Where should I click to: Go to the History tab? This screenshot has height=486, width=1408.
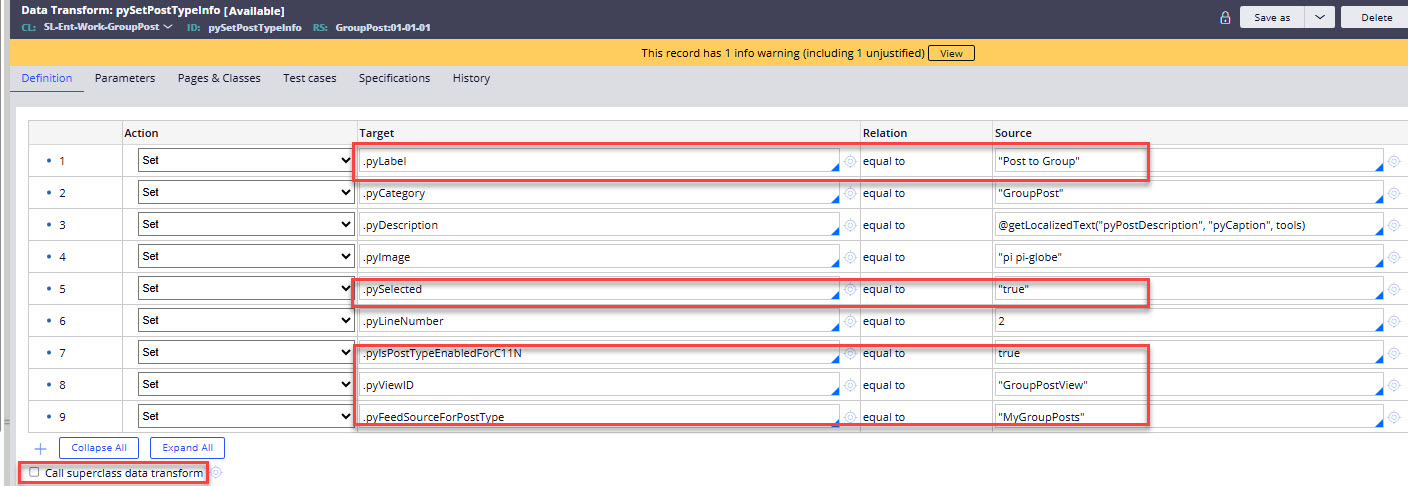click(x=471, y=78)
